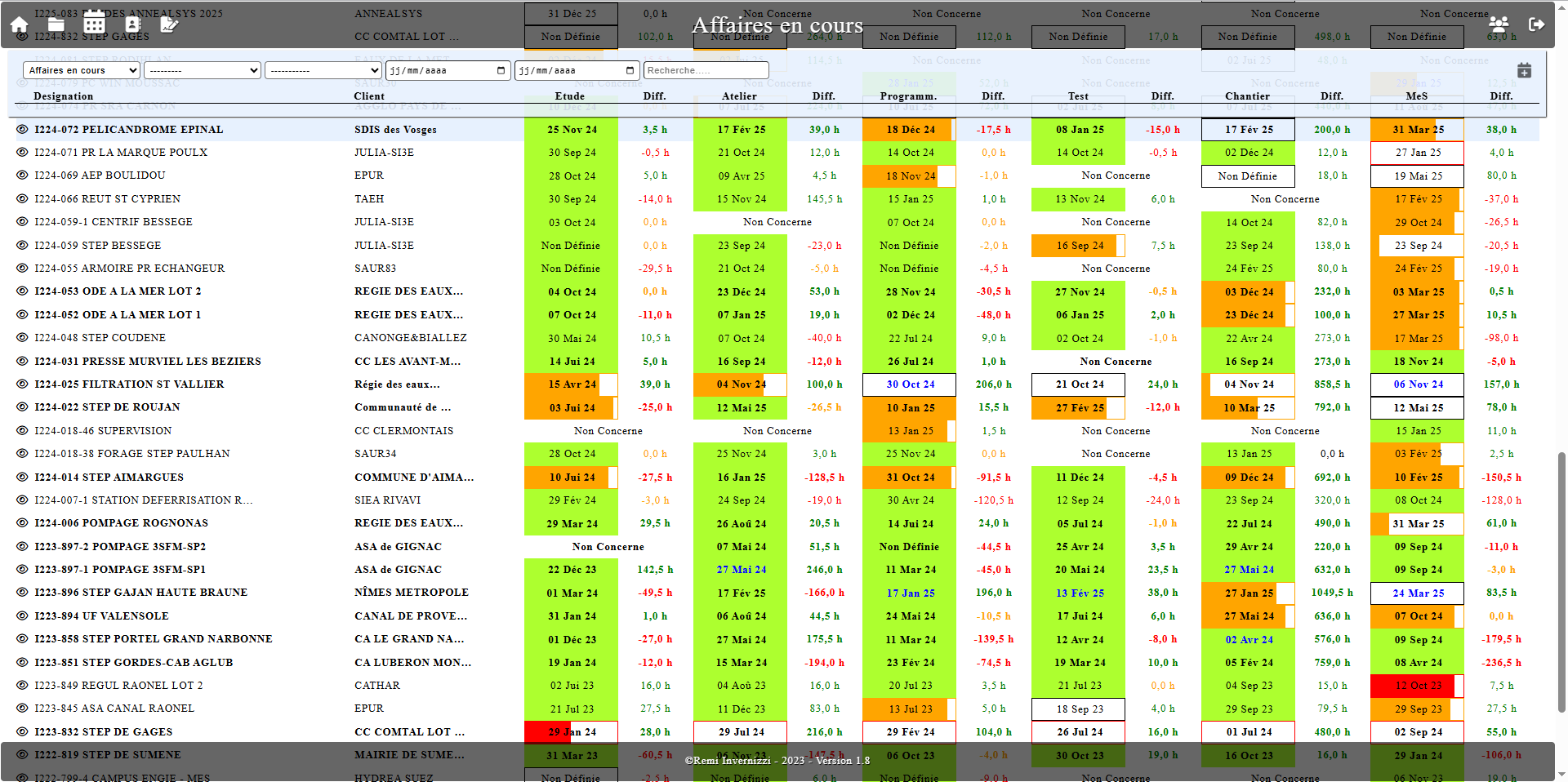Open affair I223-896 STEP GAJAN HAUTE BRAUNE
Image resolution: width=1568 pixels, height=782 pixels.
[140, 592]
